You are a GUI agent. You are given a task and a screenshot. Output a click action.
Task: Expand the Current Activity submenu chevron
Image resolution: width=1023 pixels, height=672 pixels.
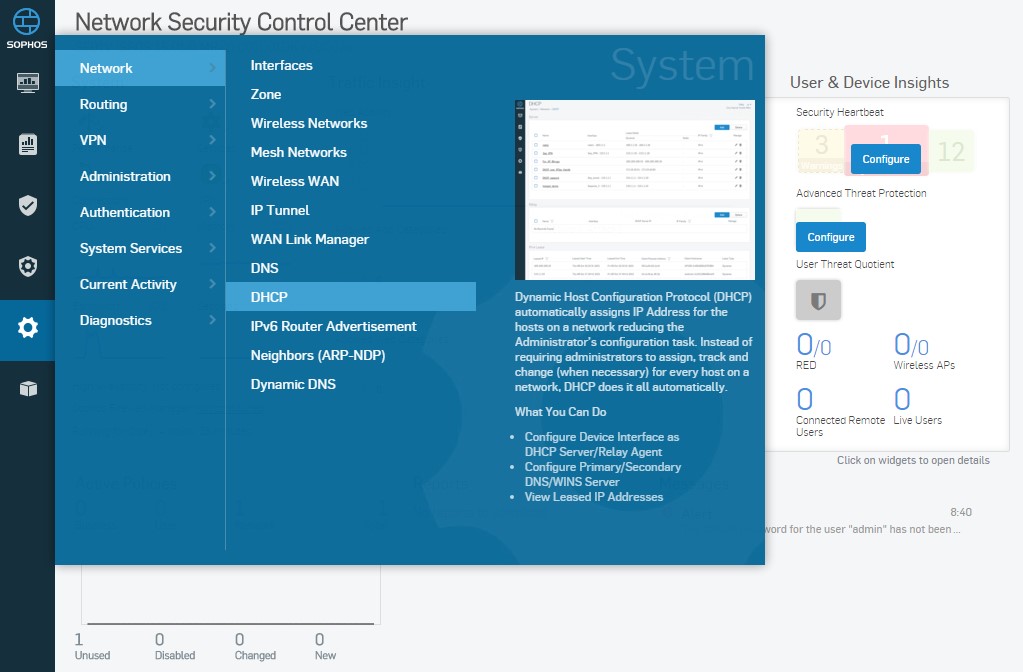212,284
